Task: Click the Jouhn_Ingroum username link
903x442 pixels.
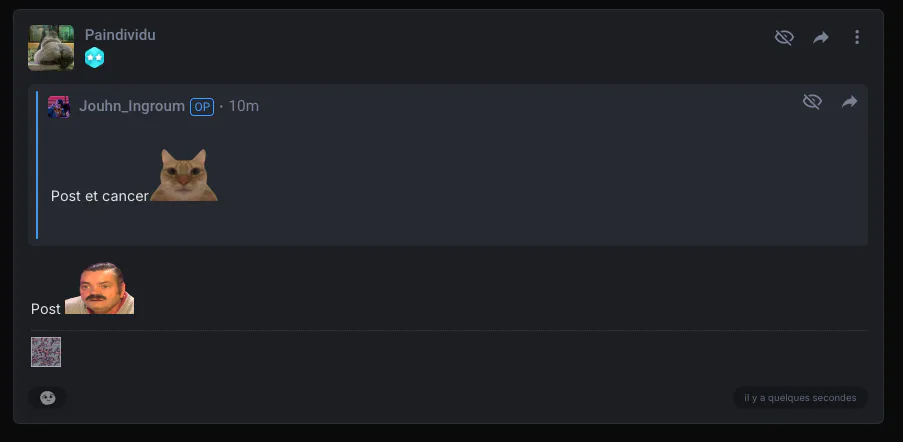Action: point(132,106)
